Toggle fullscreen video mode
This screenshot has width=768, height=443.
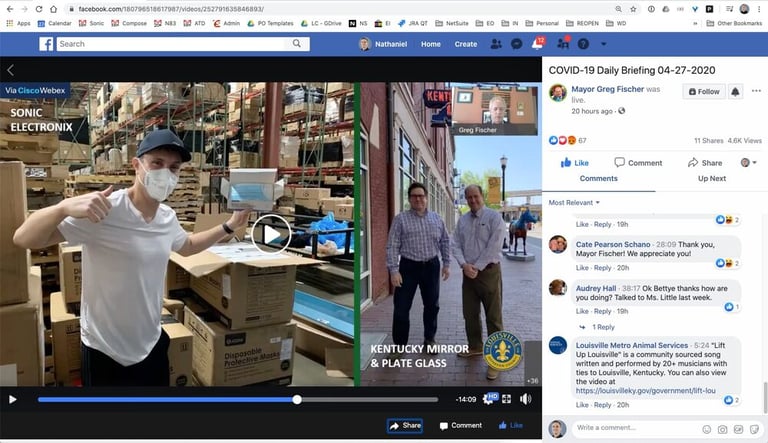coord(506,399)
